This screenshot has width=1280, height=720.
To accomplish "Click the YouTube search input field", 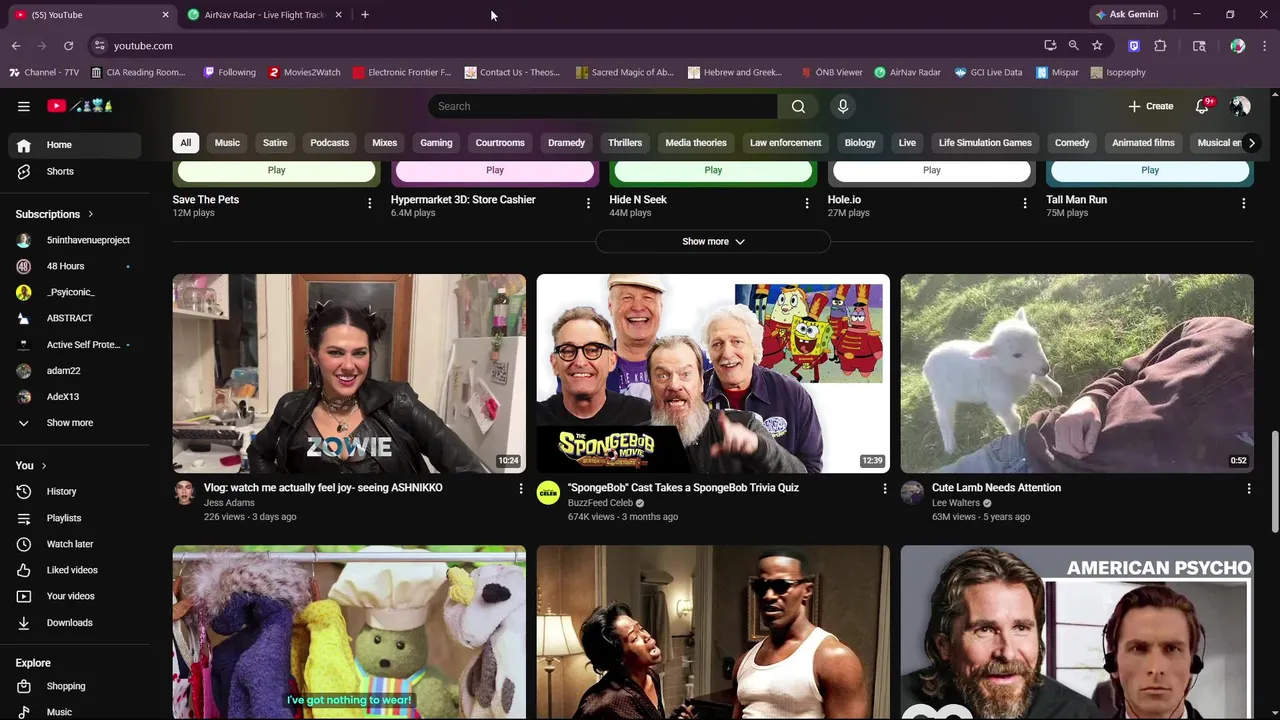I will click(603, 106).
